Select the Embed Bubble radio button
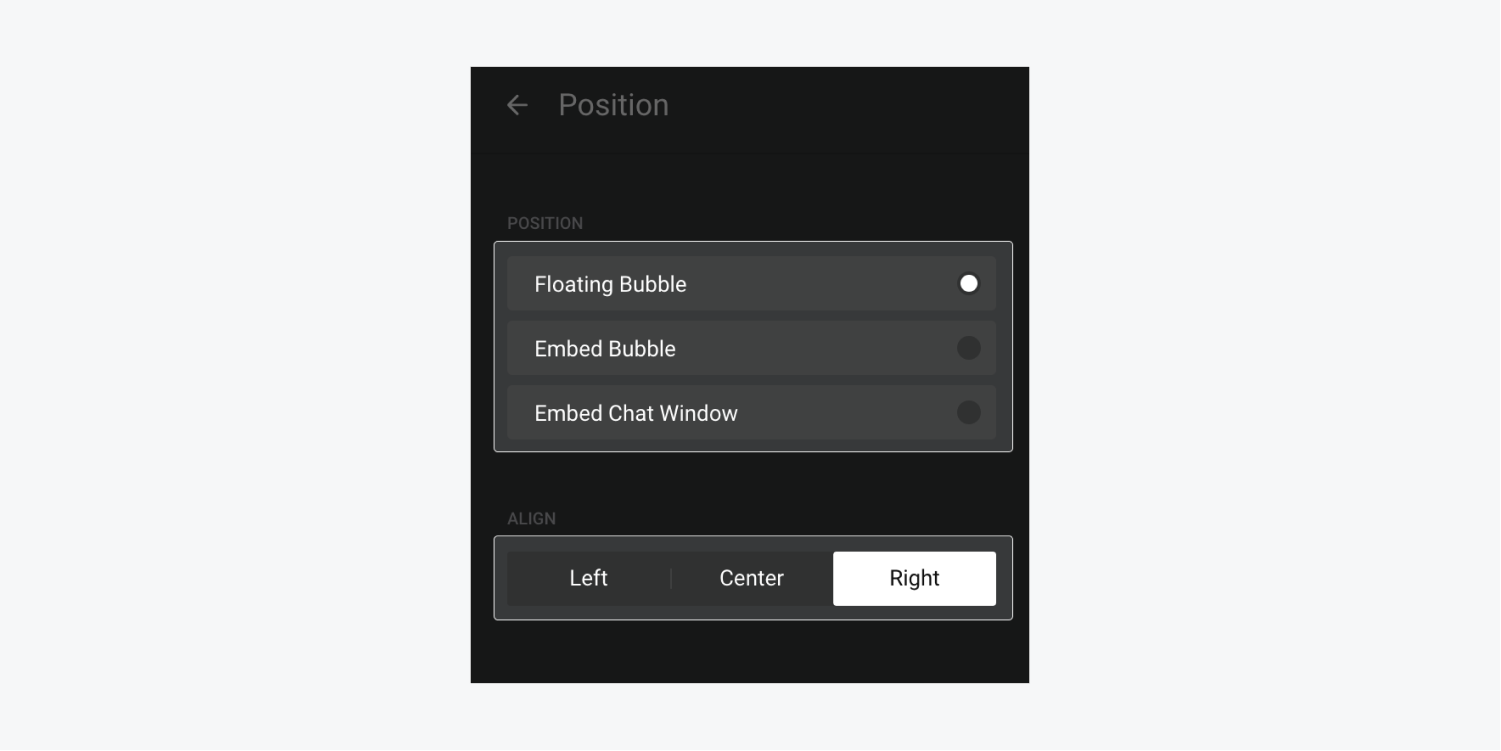The width and height of the screenshot is (1501, 751). 968,348
